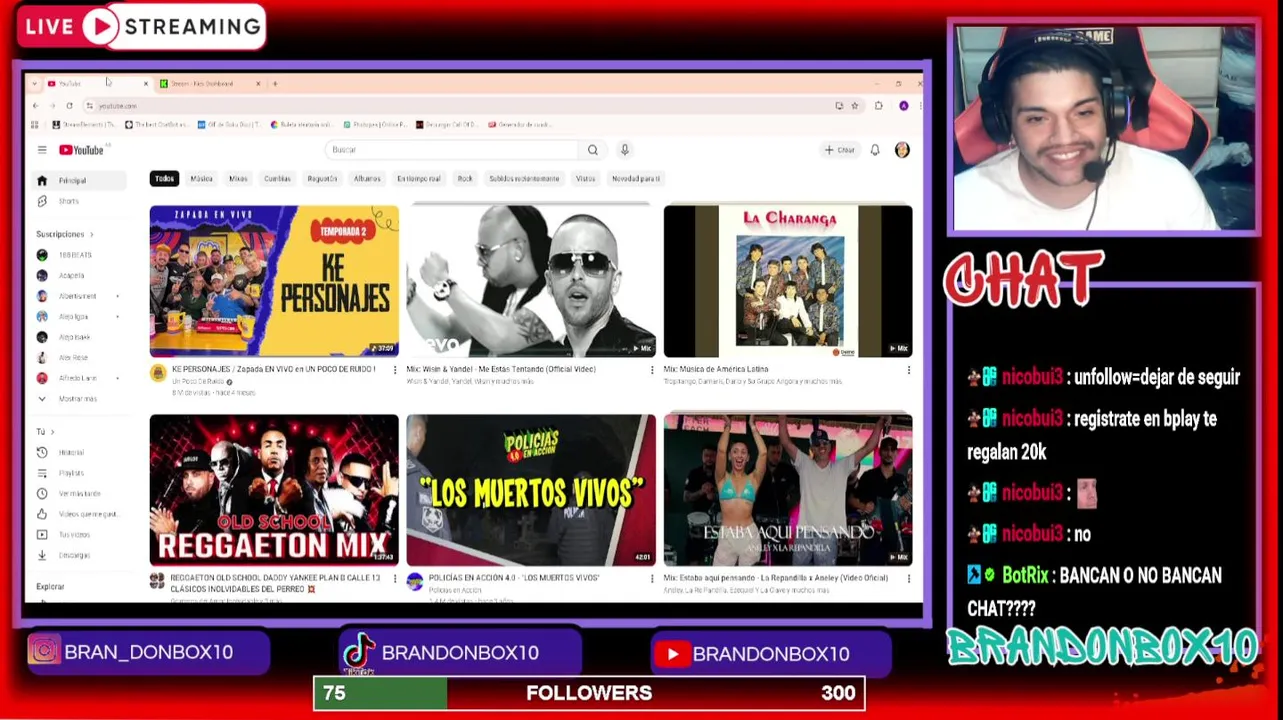
Task: Open the Chrome profile avatar
Action: coord(903,106)
